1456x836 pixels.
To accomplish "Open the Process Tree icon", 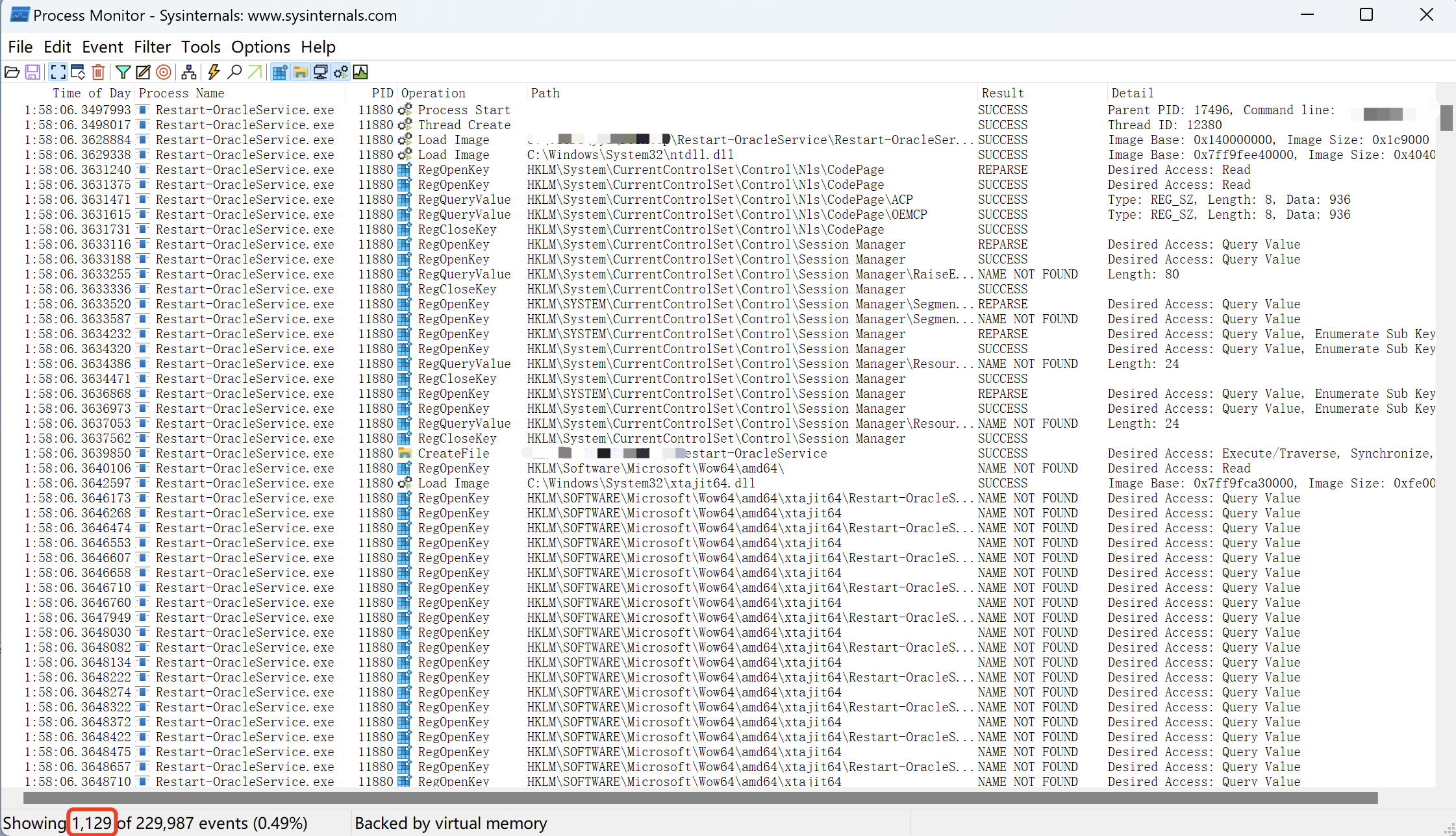I will tap(189, 72).
